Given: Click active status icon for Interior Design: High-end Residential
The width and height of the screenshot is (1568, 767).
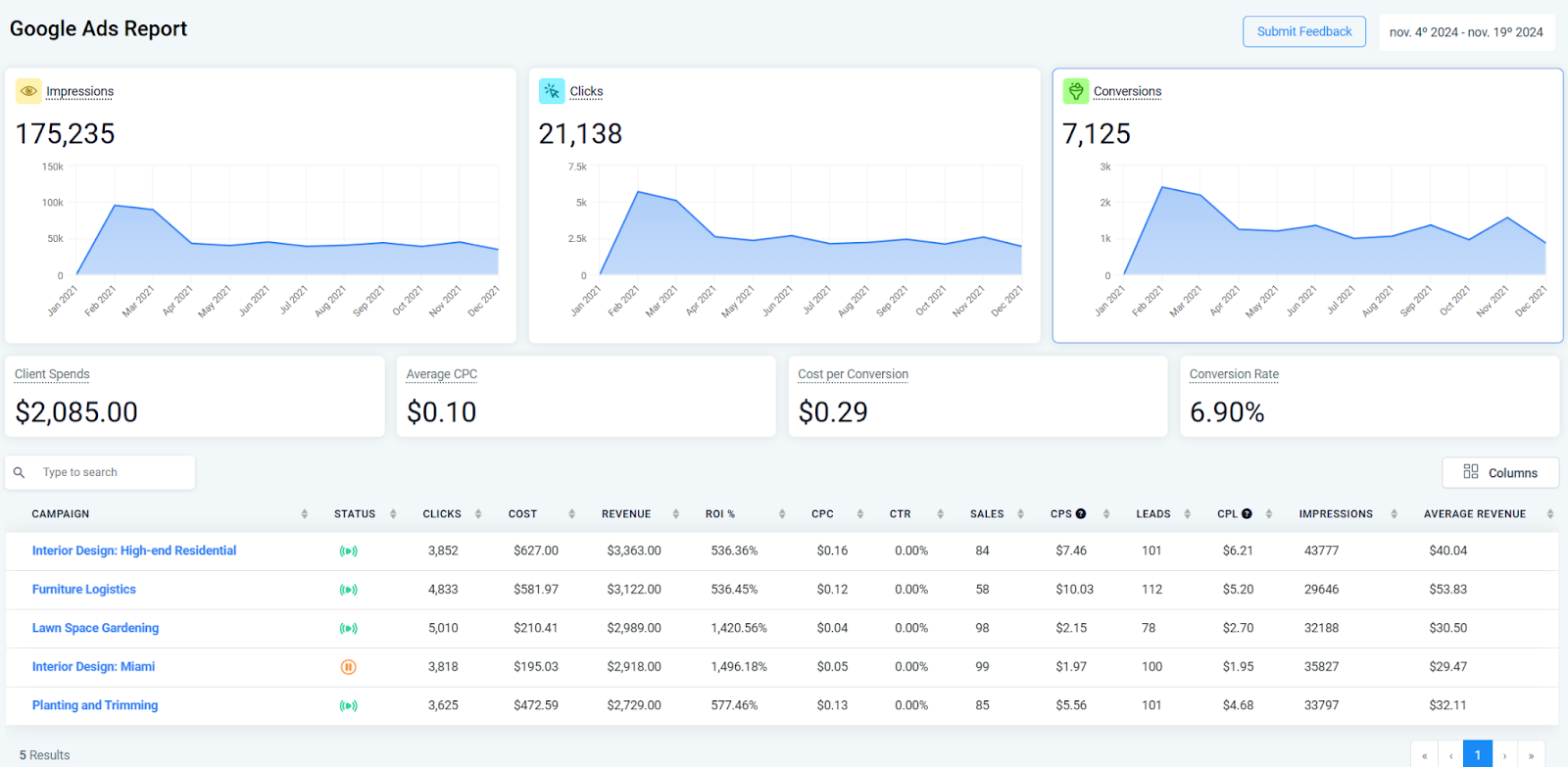Looking at the screenshot, I should pyautogui.click(x=348, y=551).
